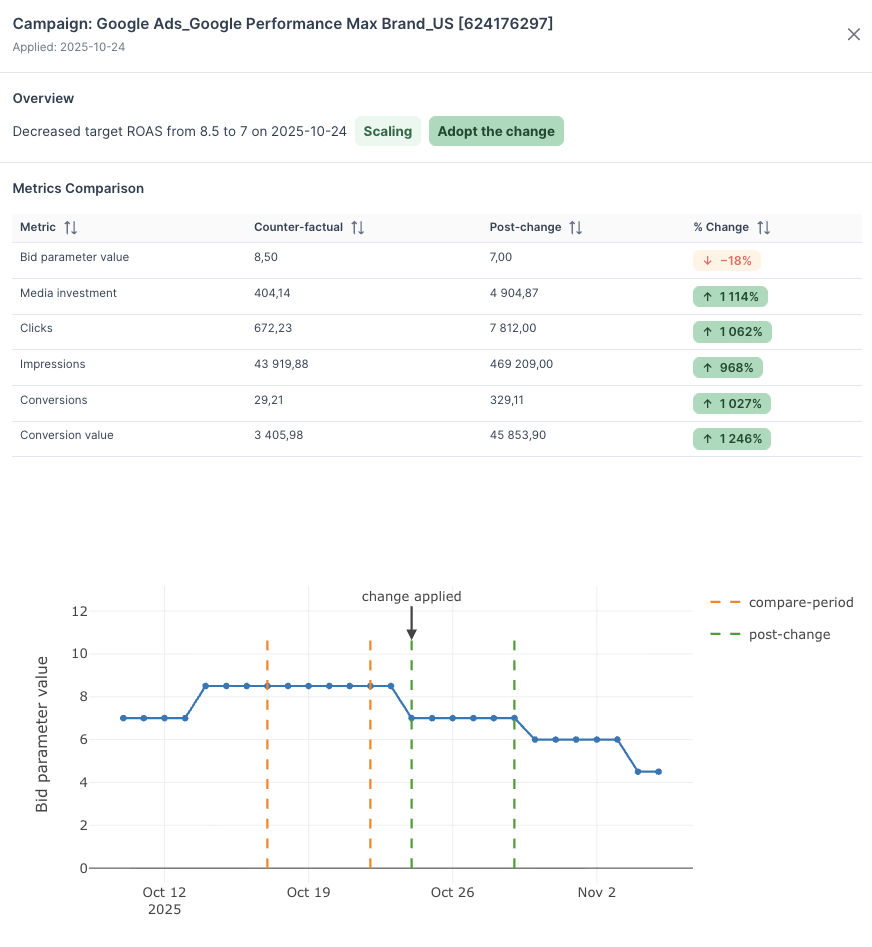Click the last data point on chart line
Screen dimensions: 872x947
[x=658, y=772]
